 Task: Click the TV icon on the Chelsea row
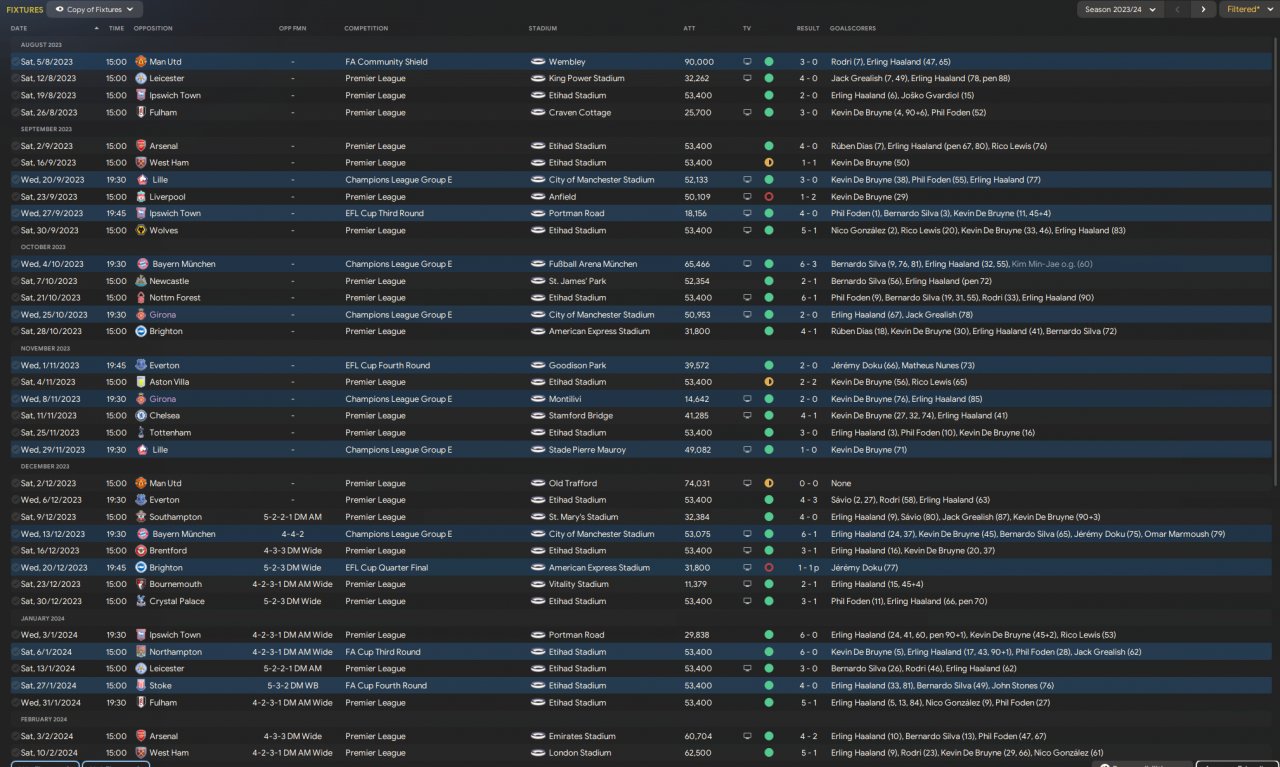[747, 416]
